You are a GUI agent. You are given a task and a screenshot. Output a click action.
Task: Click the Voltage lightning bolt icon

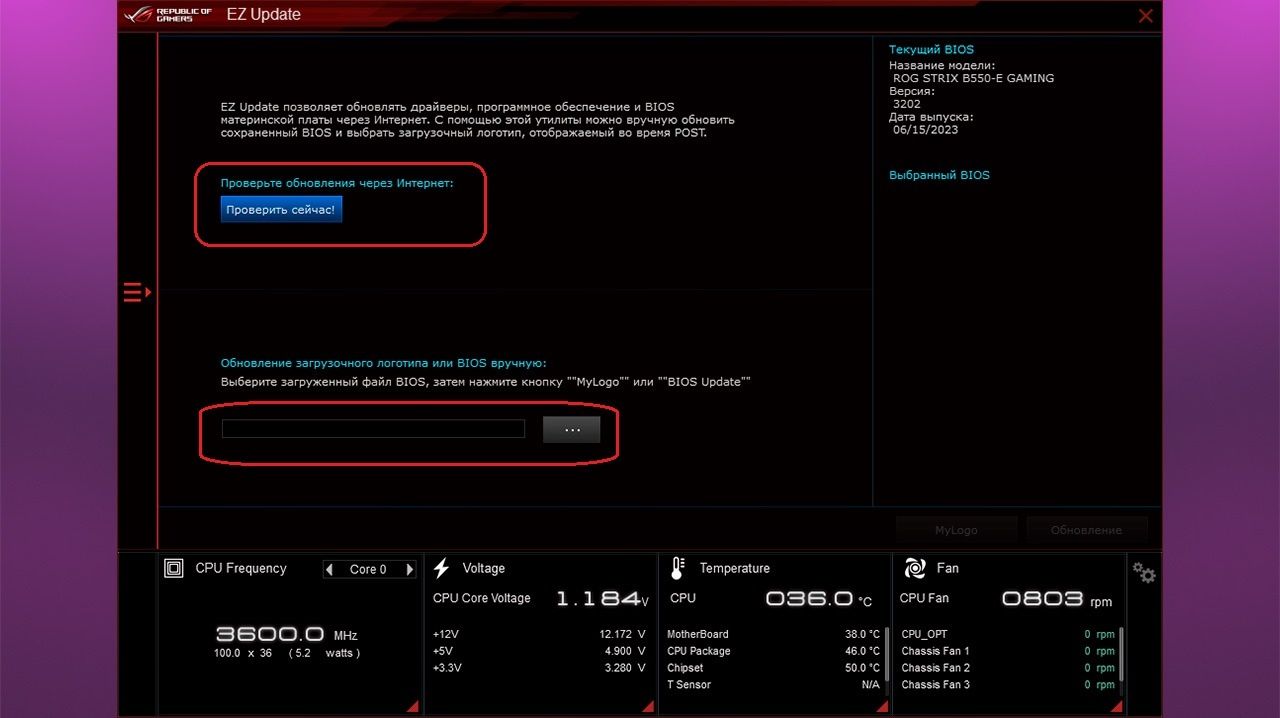[x=441, y=569]
